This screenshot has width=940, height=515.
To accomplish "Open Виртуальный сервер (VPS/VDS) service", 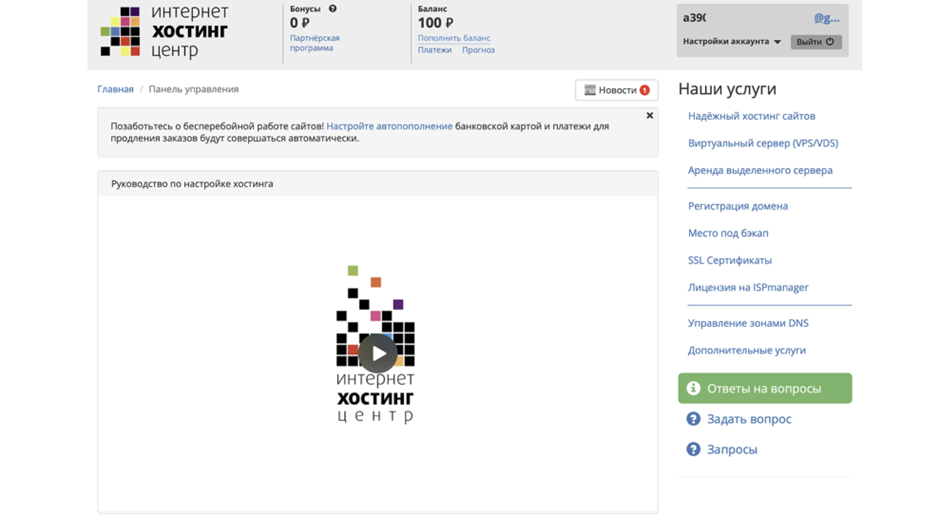I will tap(763, 143).
